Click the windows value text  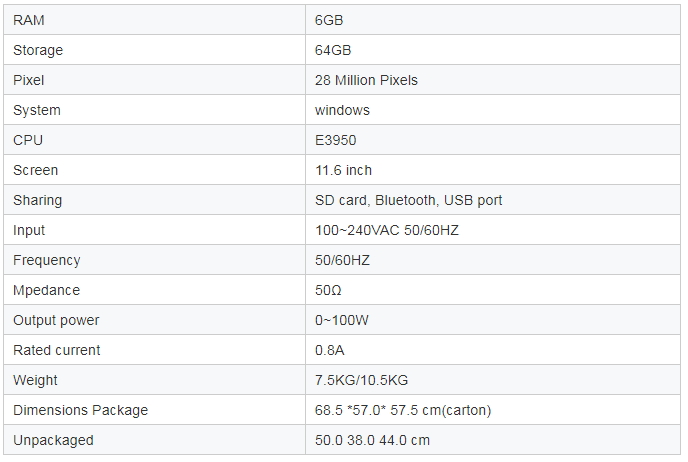click(342, 110)
